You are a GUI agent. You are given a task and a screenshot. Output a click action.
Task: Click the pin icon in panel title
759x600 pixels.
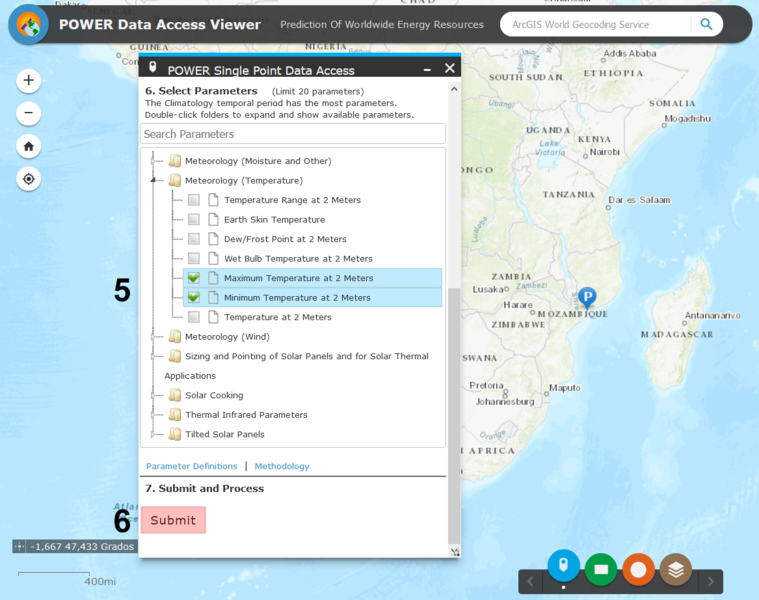pyautogui.click(x=152, y=67)
